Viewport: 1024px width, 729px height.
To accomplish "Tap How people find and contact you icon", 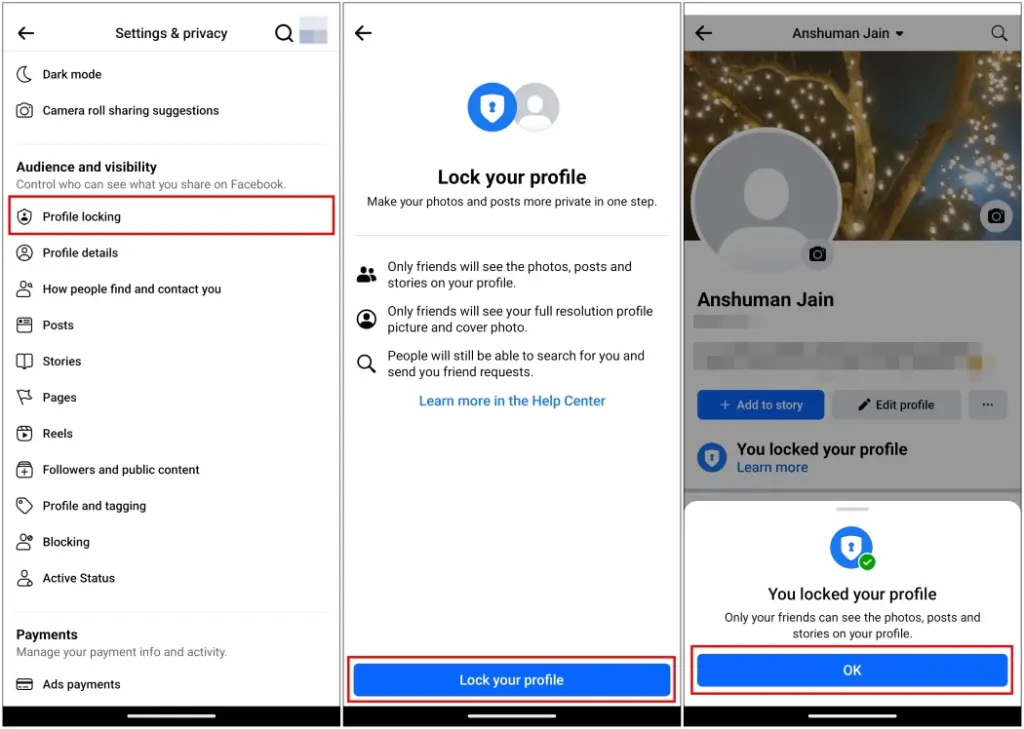I will coord(24,289).
